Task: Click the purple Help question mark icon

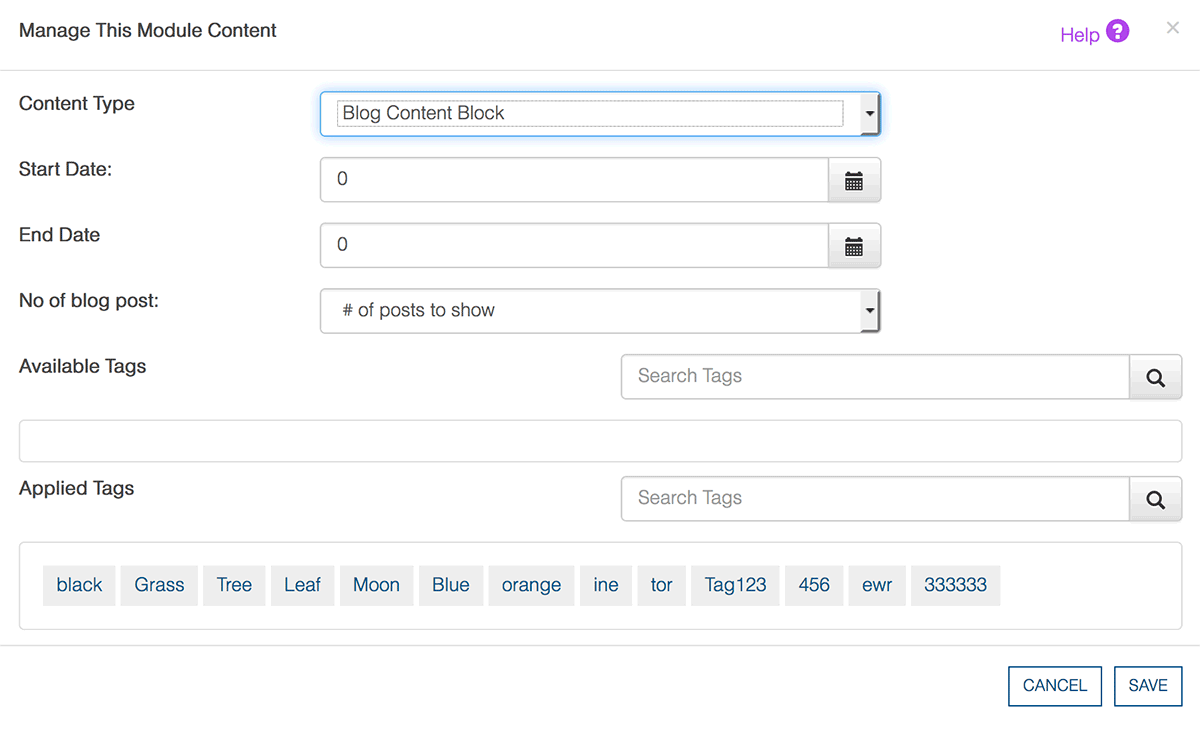Action: click(x=1118, y=31)
